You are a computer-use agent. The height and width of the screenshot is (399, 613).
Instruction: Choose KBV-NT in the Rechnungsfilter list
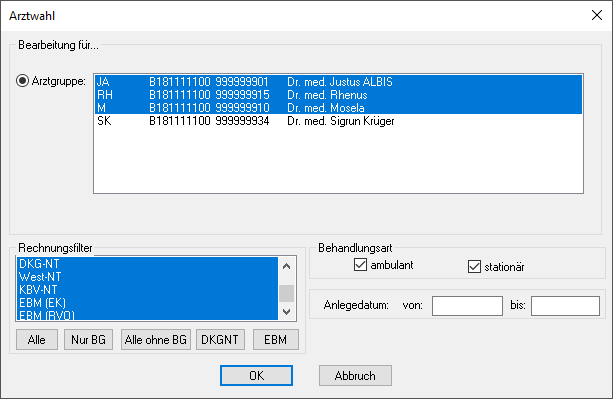(147, 290)
